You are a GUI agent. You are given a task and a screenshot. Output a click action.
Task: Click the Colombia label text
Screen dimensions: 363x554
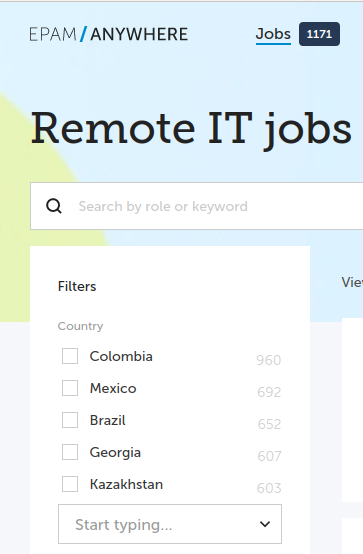point(121,356)
